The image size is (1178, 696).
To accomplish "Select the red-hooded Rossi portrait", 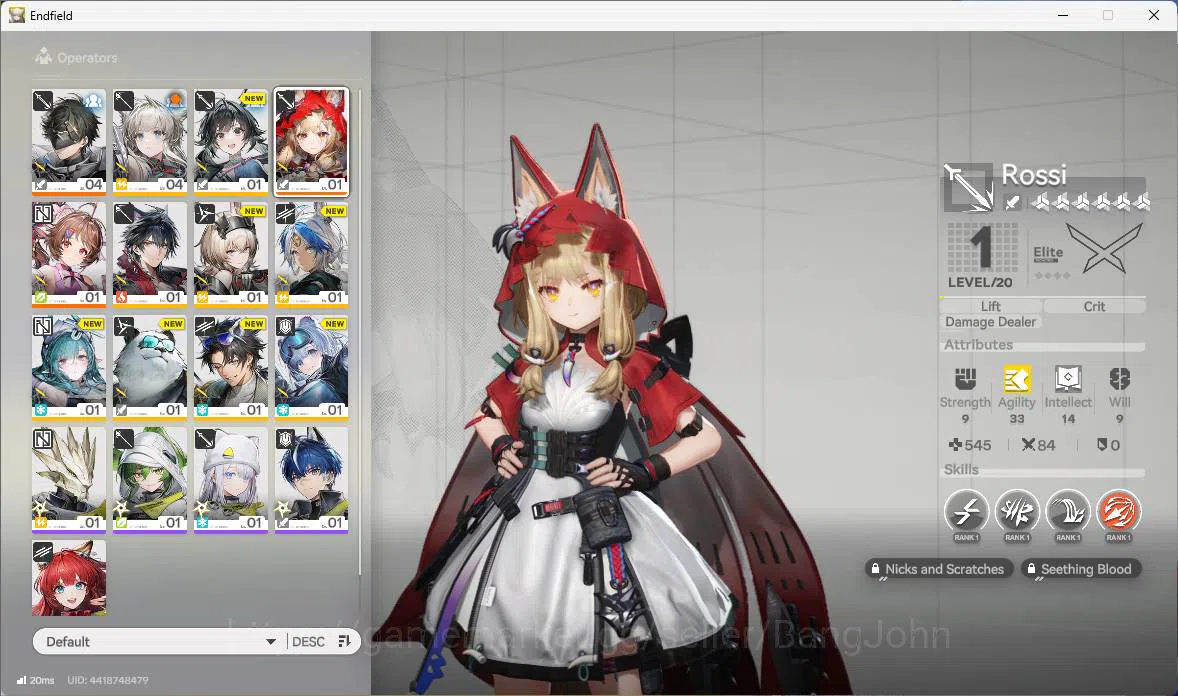I will pos(312,141).
